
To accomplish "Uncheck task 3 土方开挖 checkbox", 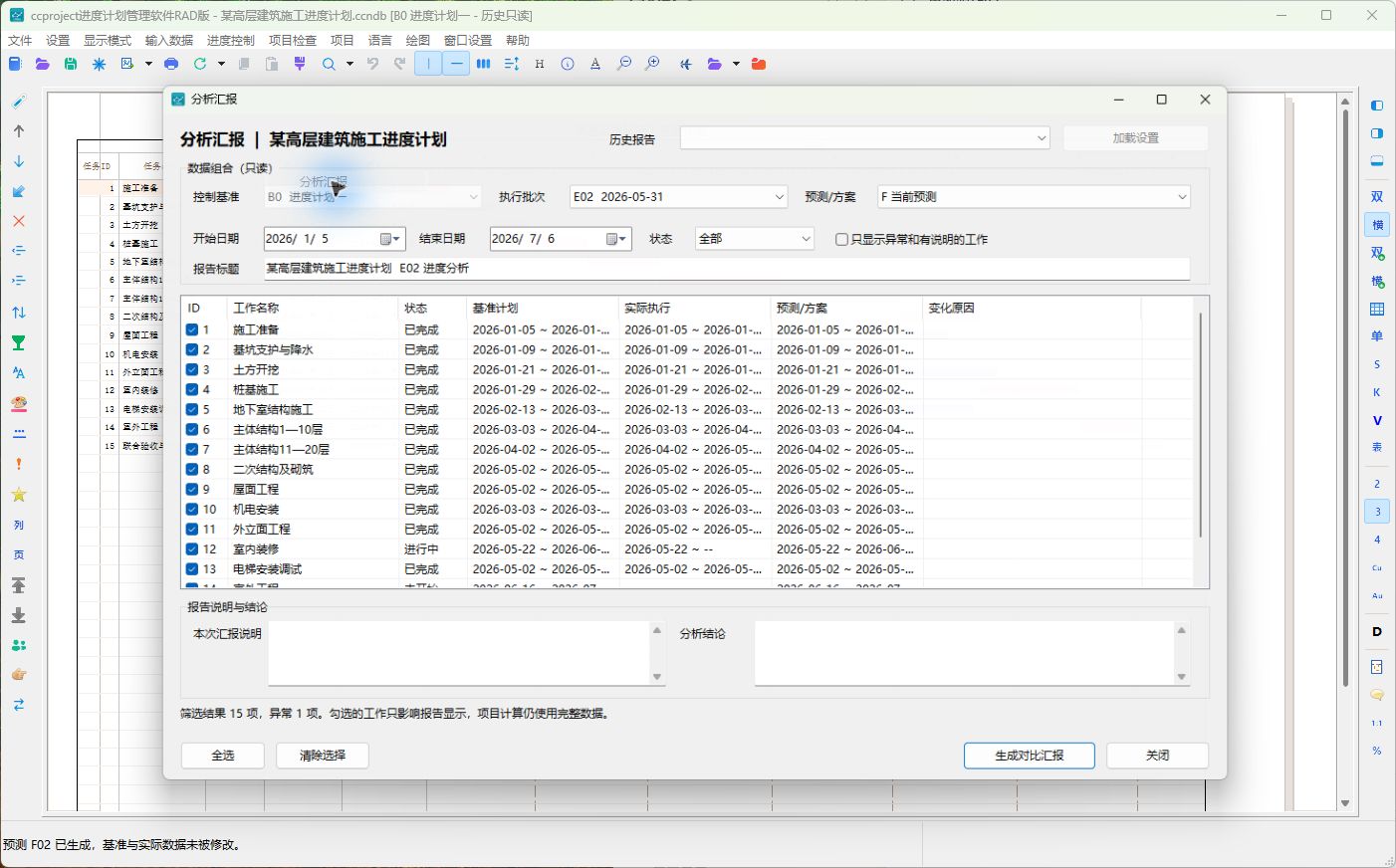I will [192, 369].
